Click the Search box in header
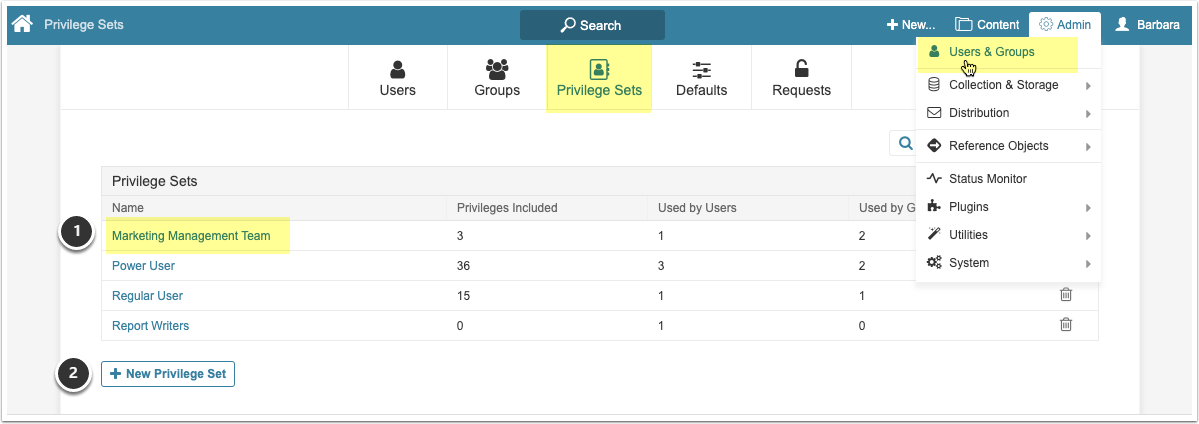Image resolution: width=1199 pixels, height=424 pixels. click(592, 25)
